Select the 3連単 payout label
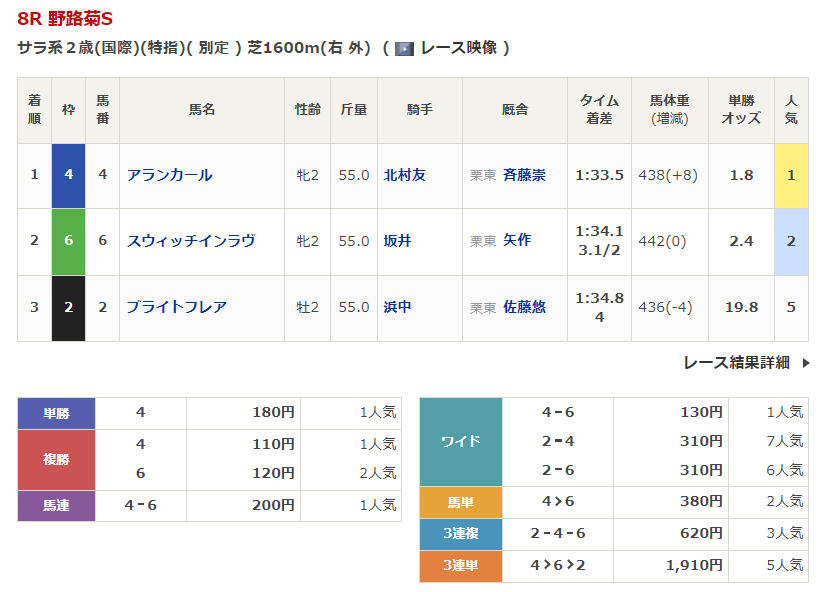 click(x=460, y=566)
